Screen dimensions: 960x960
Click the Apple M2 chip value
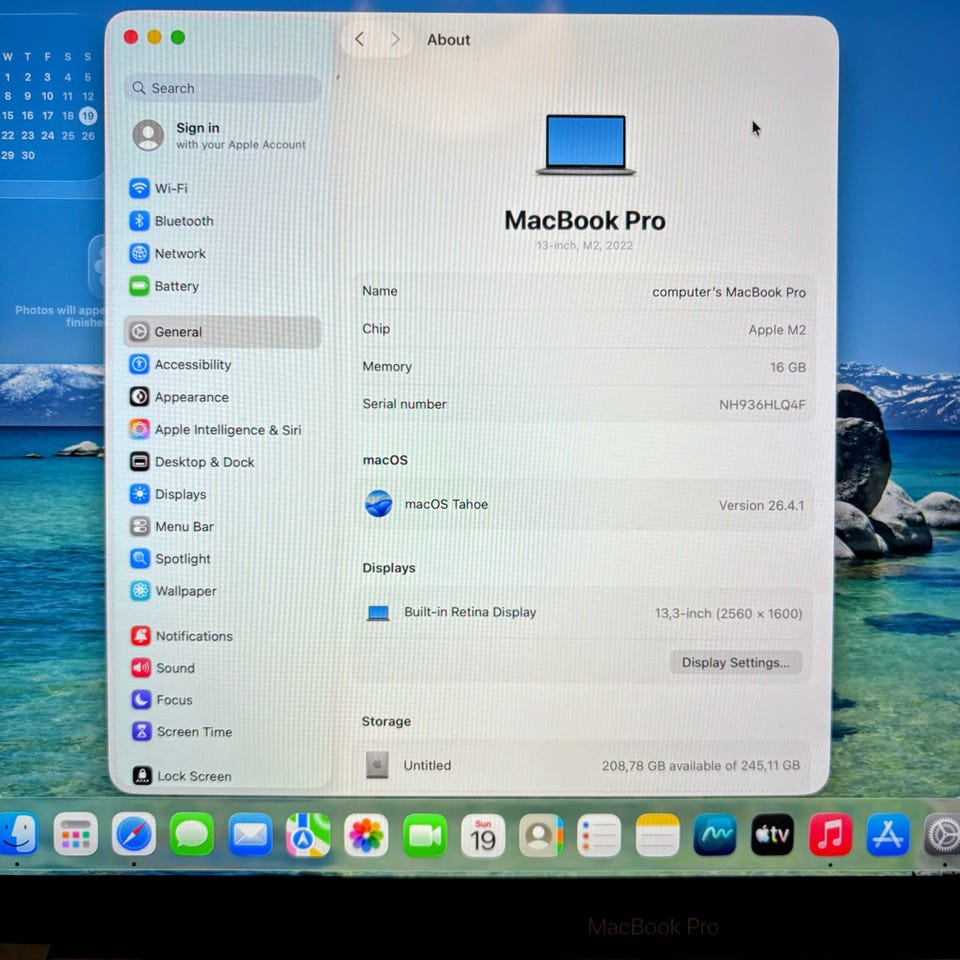tap(777, 330)
